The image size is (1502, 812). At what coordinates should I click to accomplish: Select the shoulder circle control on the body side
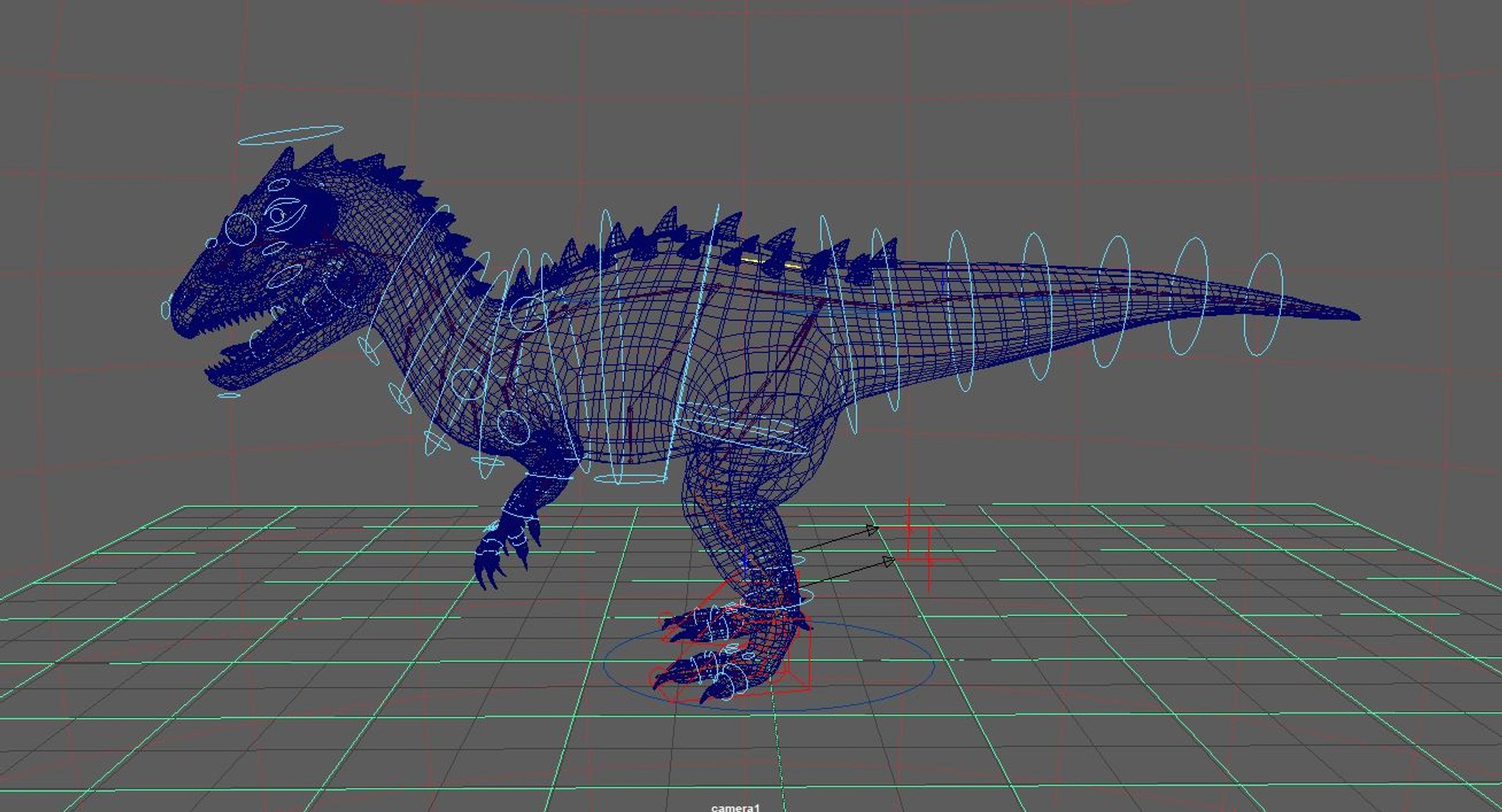528,314
